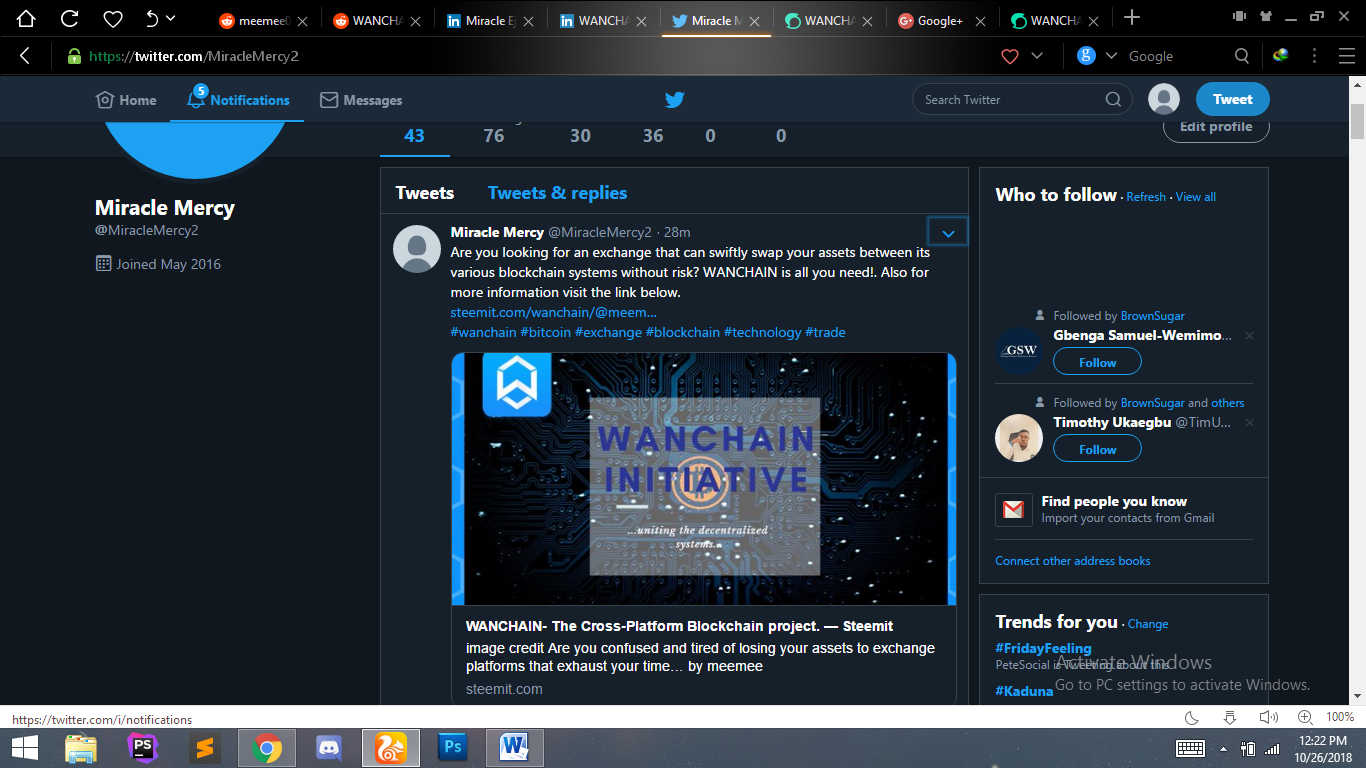Viewport: 1366px width, 768px height.
Task: Click the Search Twitter field
Action: 1022,99
